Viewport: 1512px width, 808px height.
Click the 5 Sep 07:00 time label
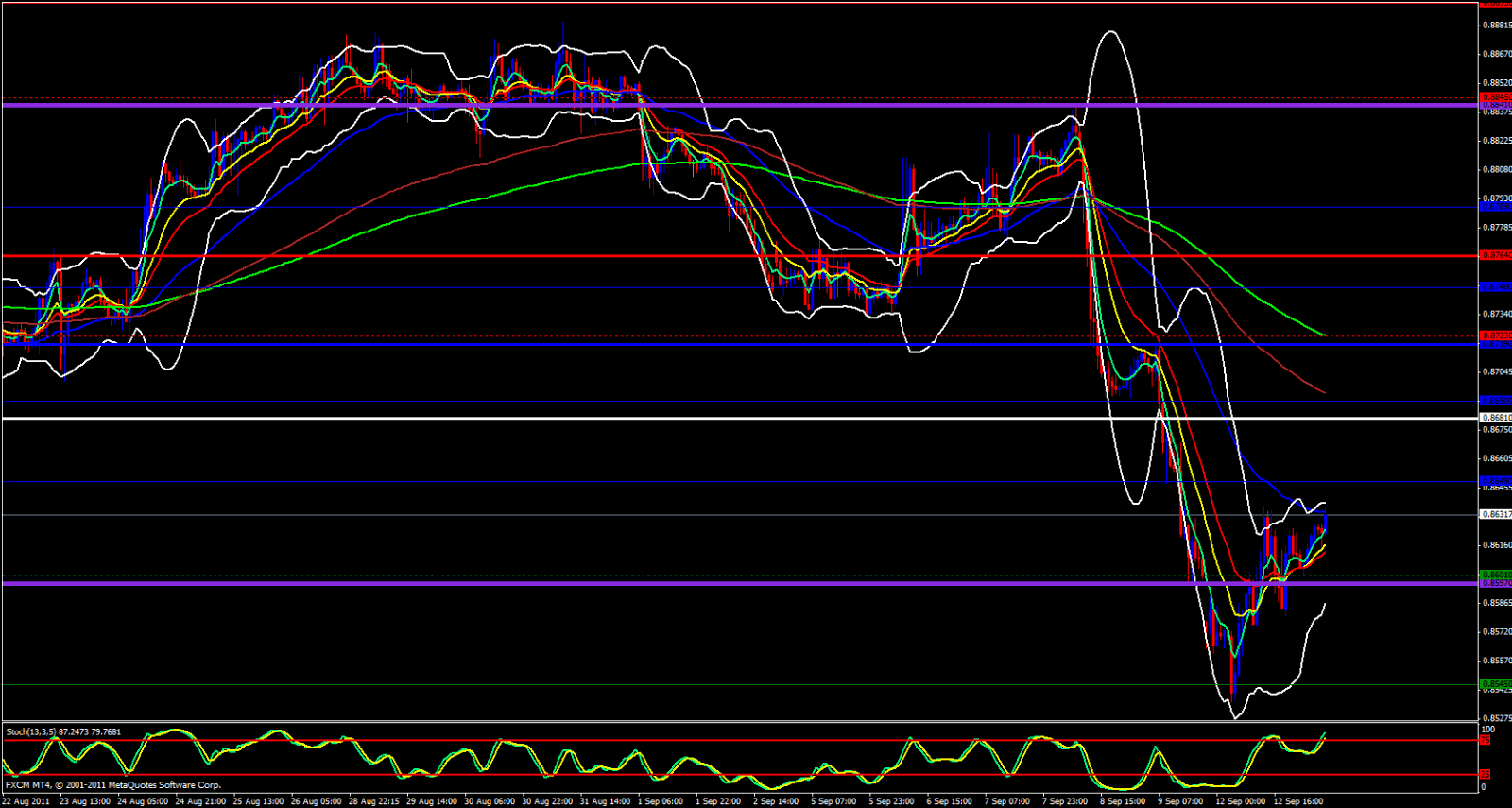[x=833, y=801]
